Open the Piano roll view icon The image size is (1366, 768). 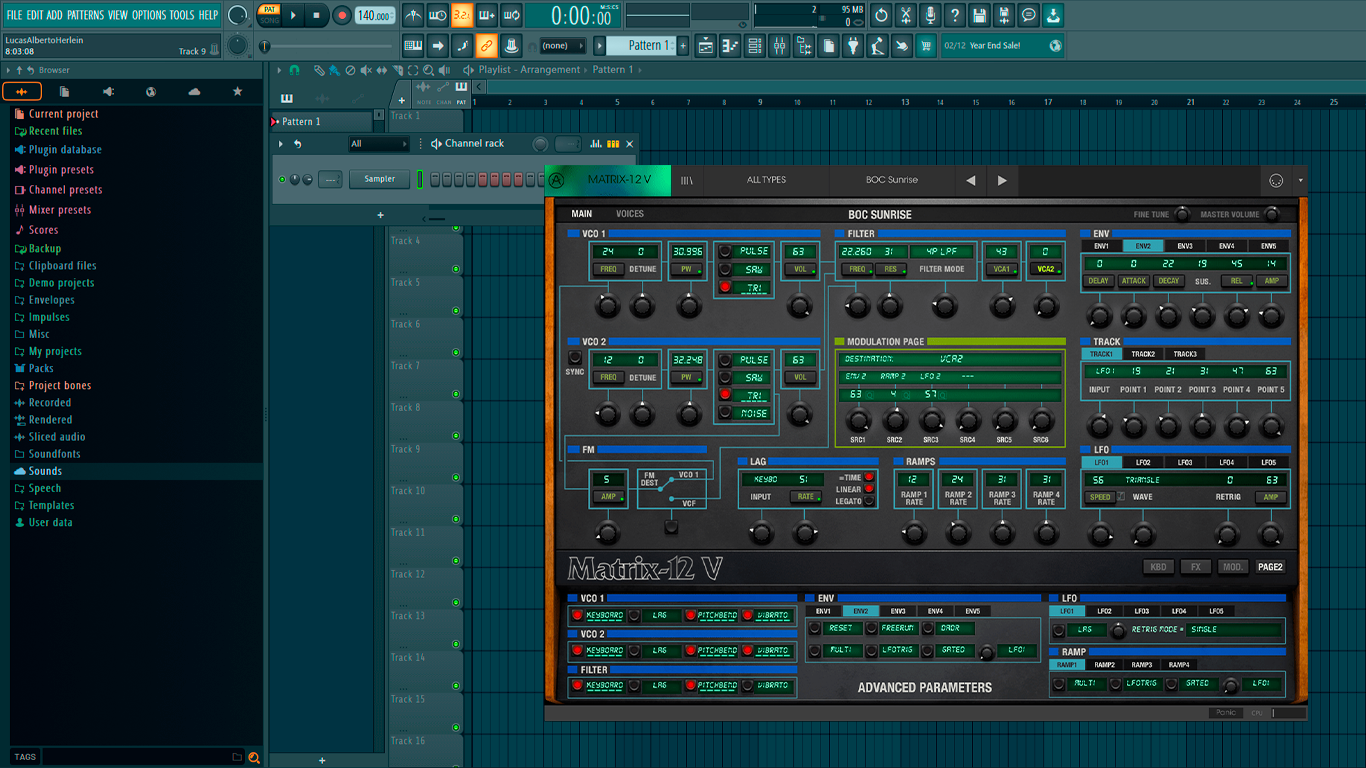[x=730, y=45]
